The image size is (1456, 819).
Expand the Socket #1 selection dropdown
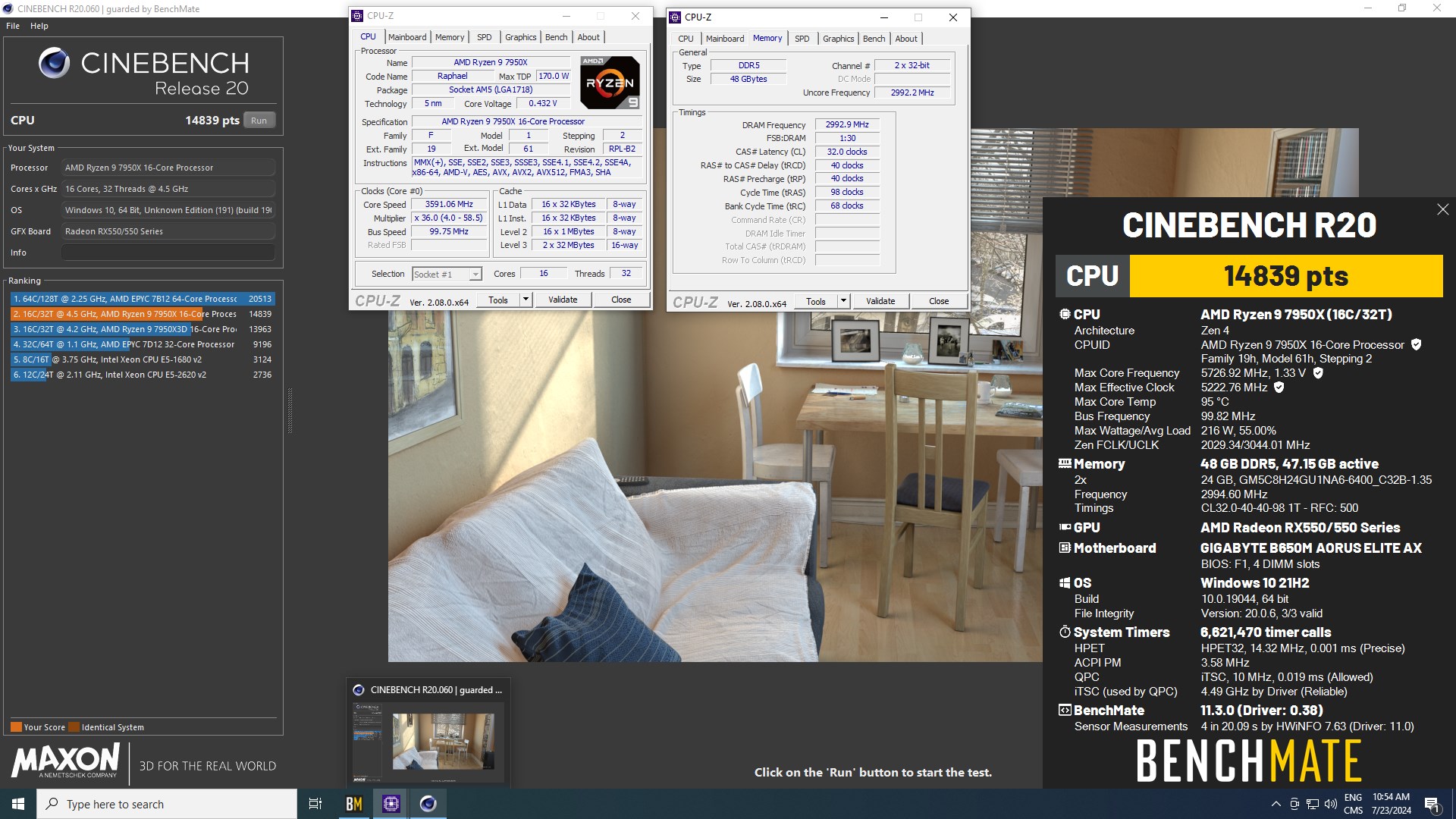(x=475, y=275)
